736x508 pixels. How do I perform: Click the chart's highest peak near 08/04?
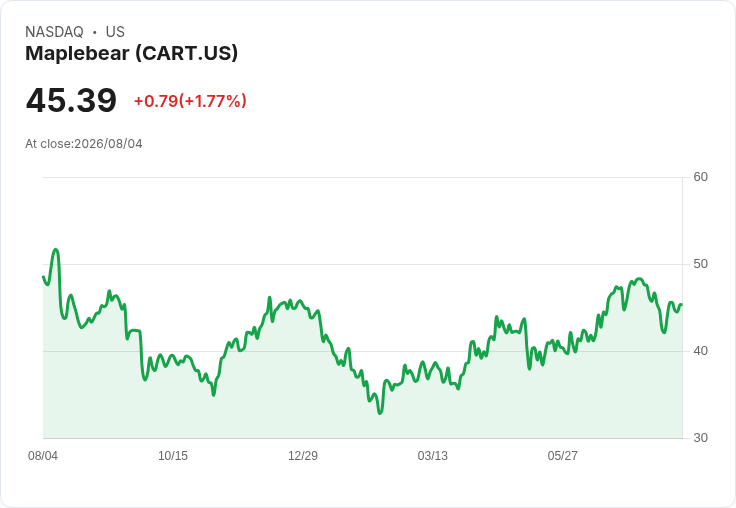click(x=56, y=249)
